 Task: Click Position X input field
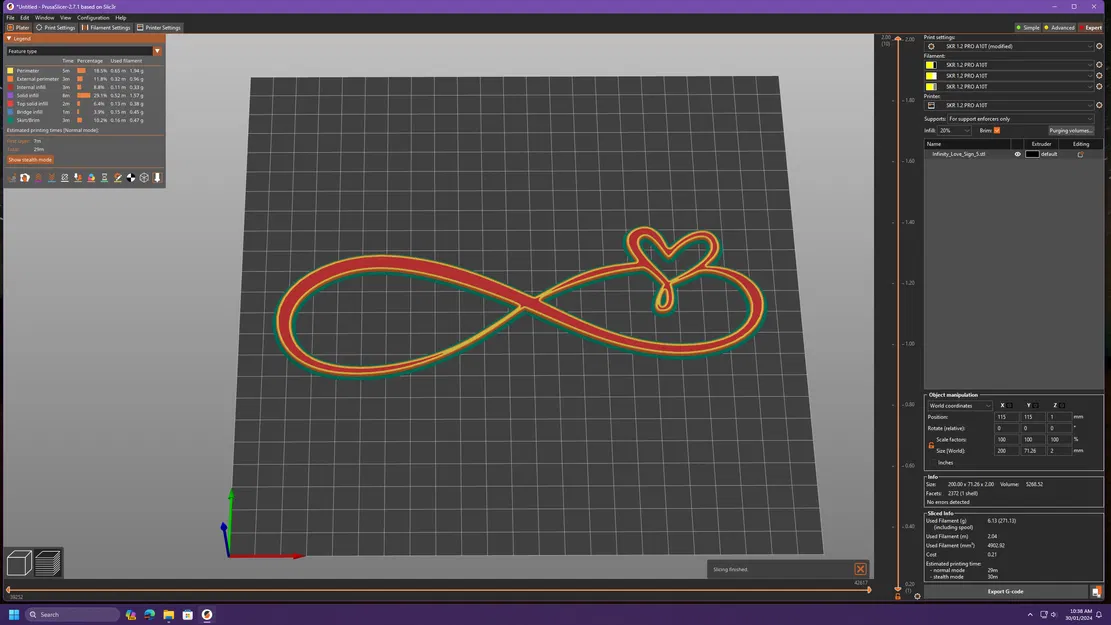[1007, 417]
